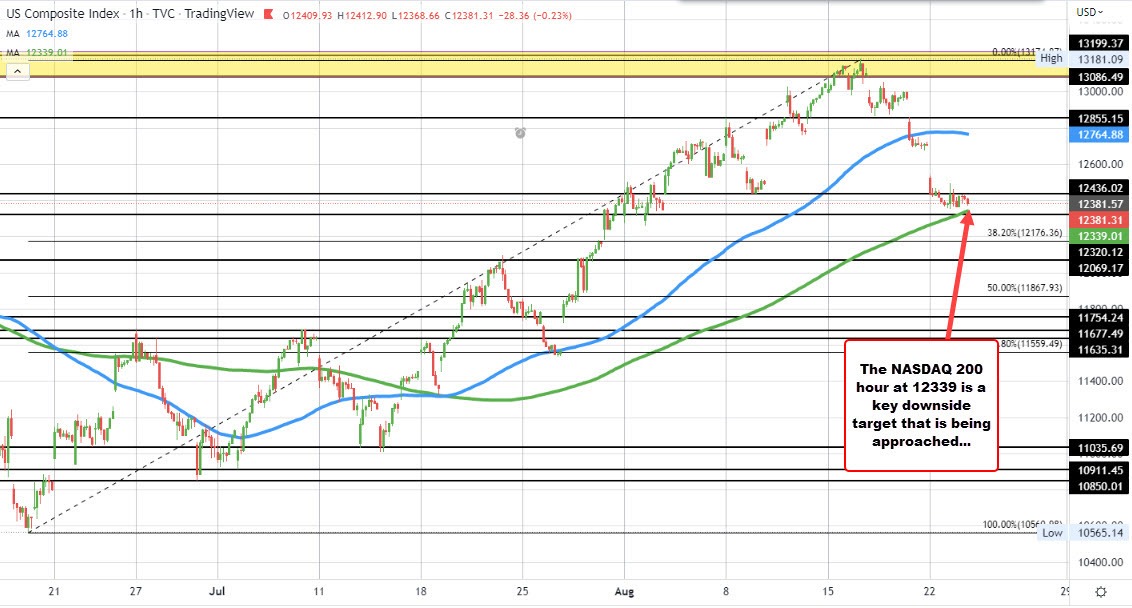
Task: Click the low value L12368.66
Action: pyautogui.click(x=415, y=15)
